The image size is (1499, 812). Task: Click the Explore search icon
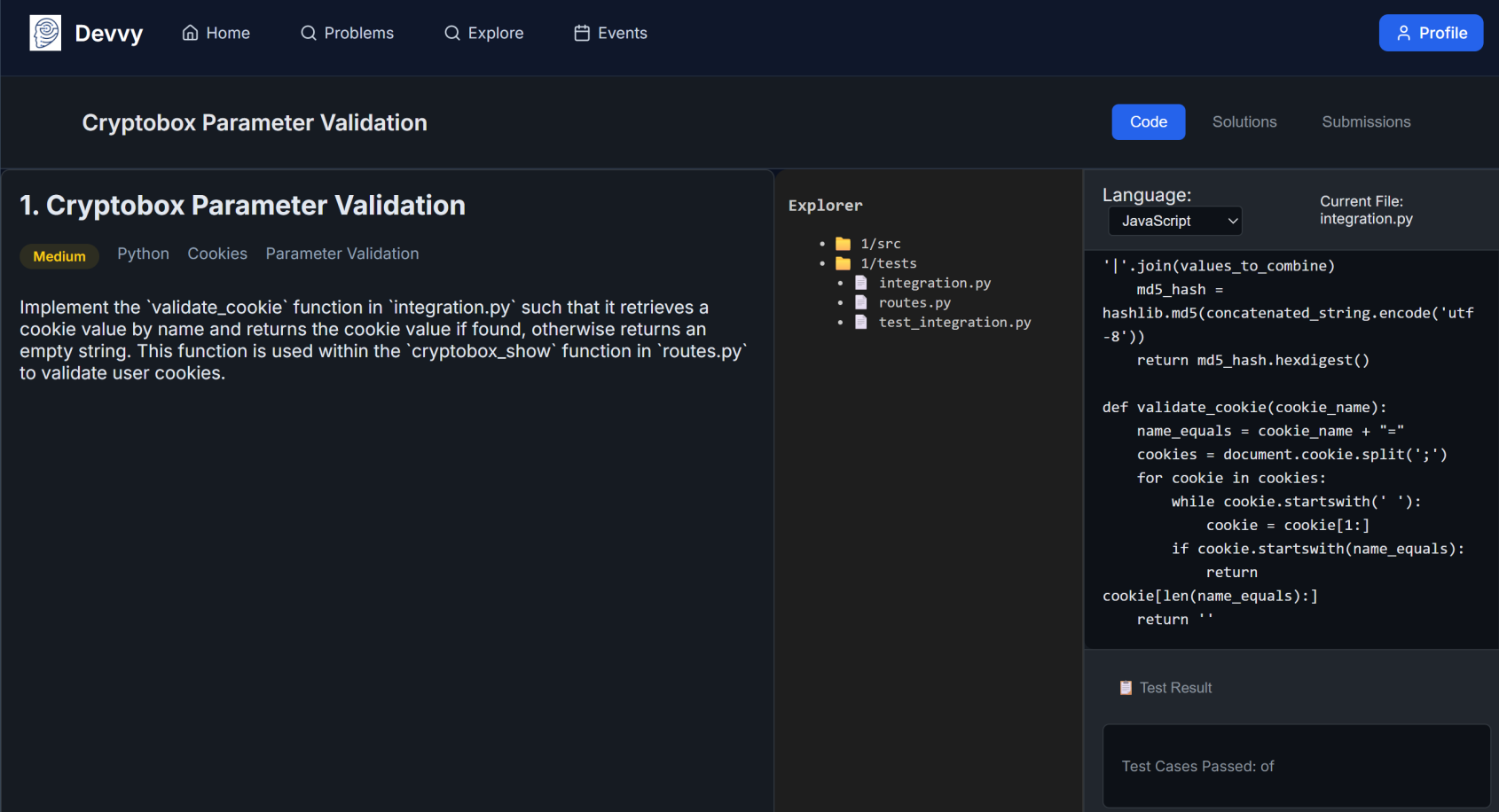click(x=452, y=33)
